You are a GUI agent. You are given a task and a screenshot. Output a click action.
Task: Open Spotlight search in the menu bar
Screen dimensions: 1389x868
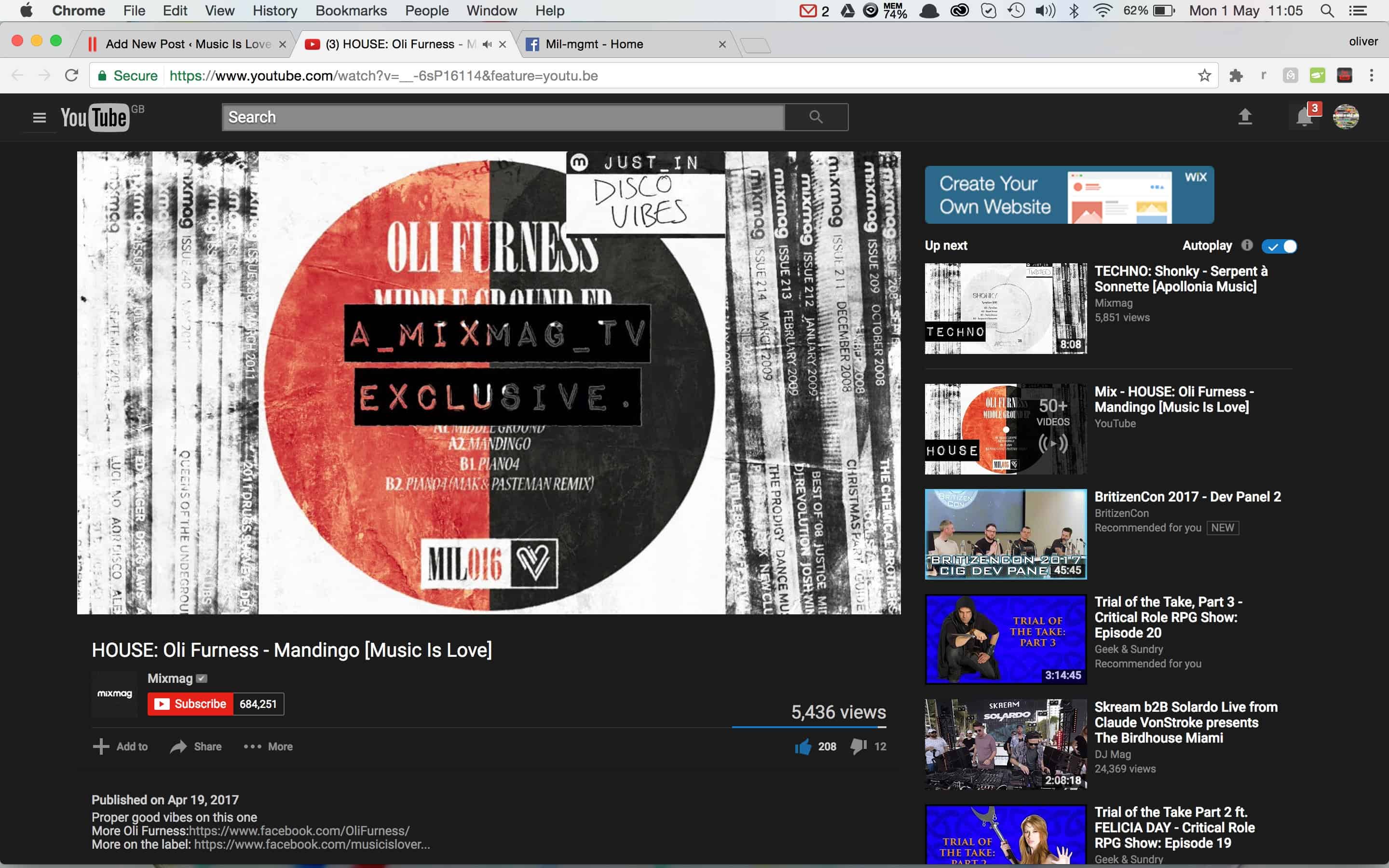[x=1327, y=11]
